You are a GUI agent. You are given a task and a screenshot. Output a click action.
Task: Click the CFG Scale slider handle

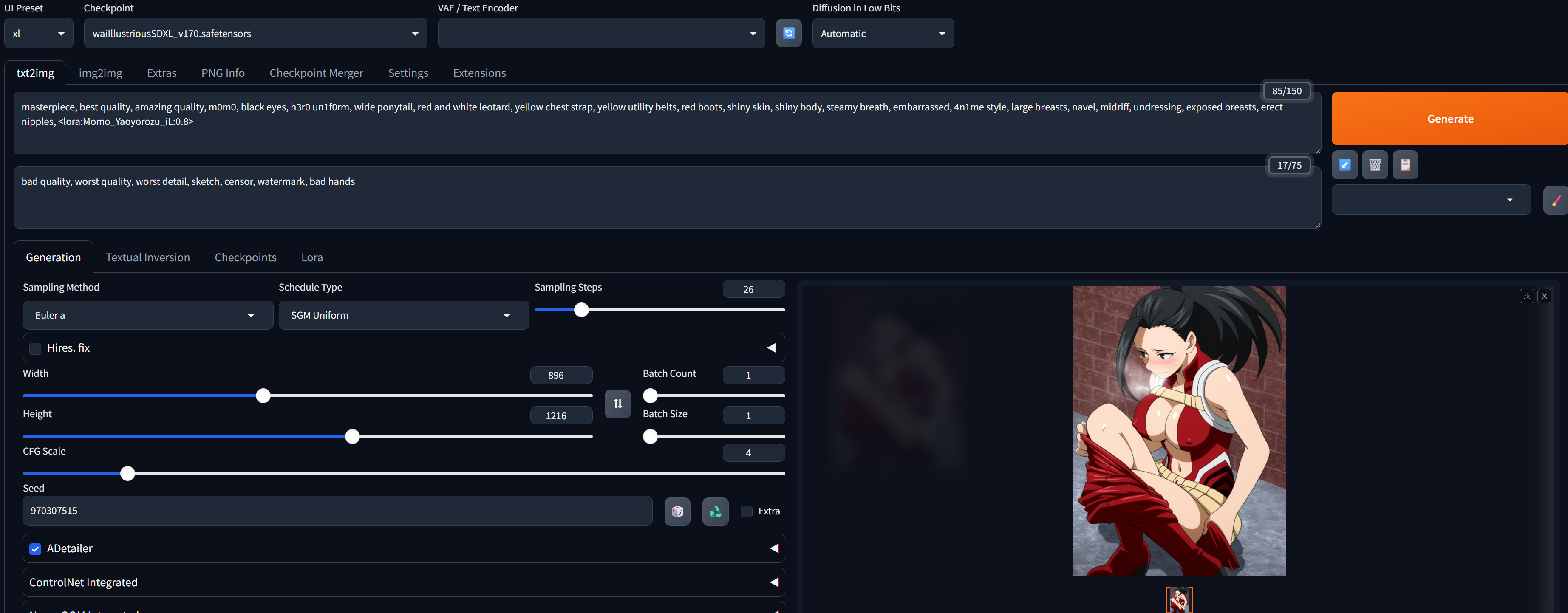coord(127,473)
